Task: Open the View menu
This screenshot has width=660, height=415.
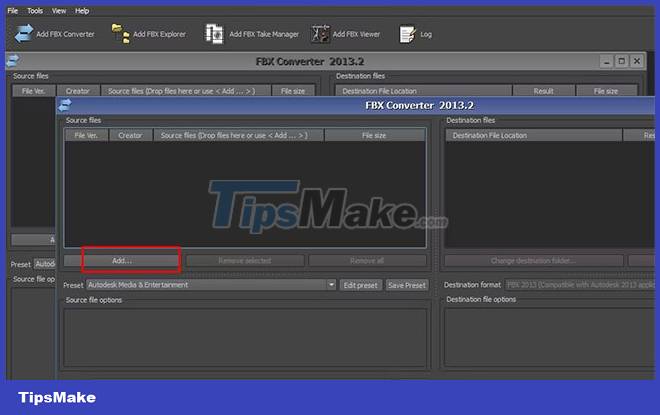Action: [x=59, y=11]
